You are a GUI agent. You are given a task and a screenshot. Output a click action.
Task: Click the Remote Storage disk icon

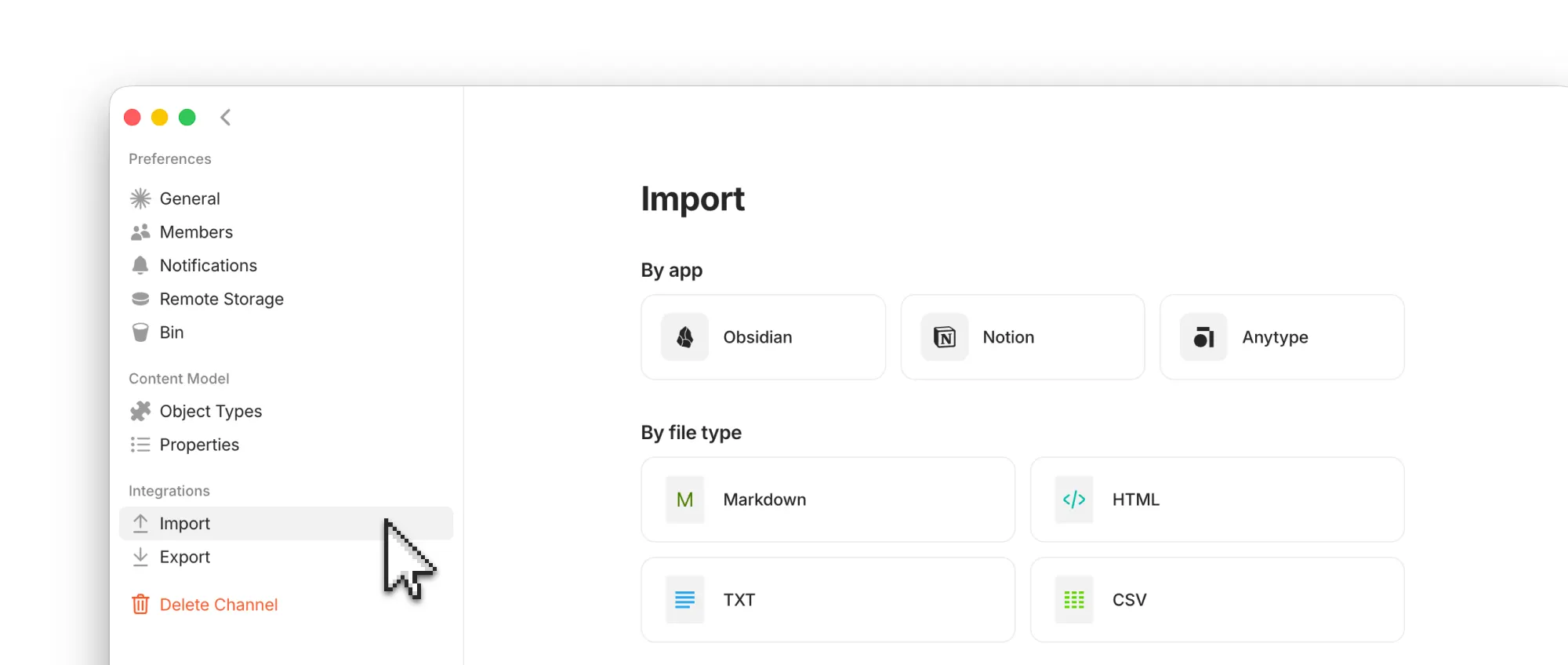tap(140, 299)
